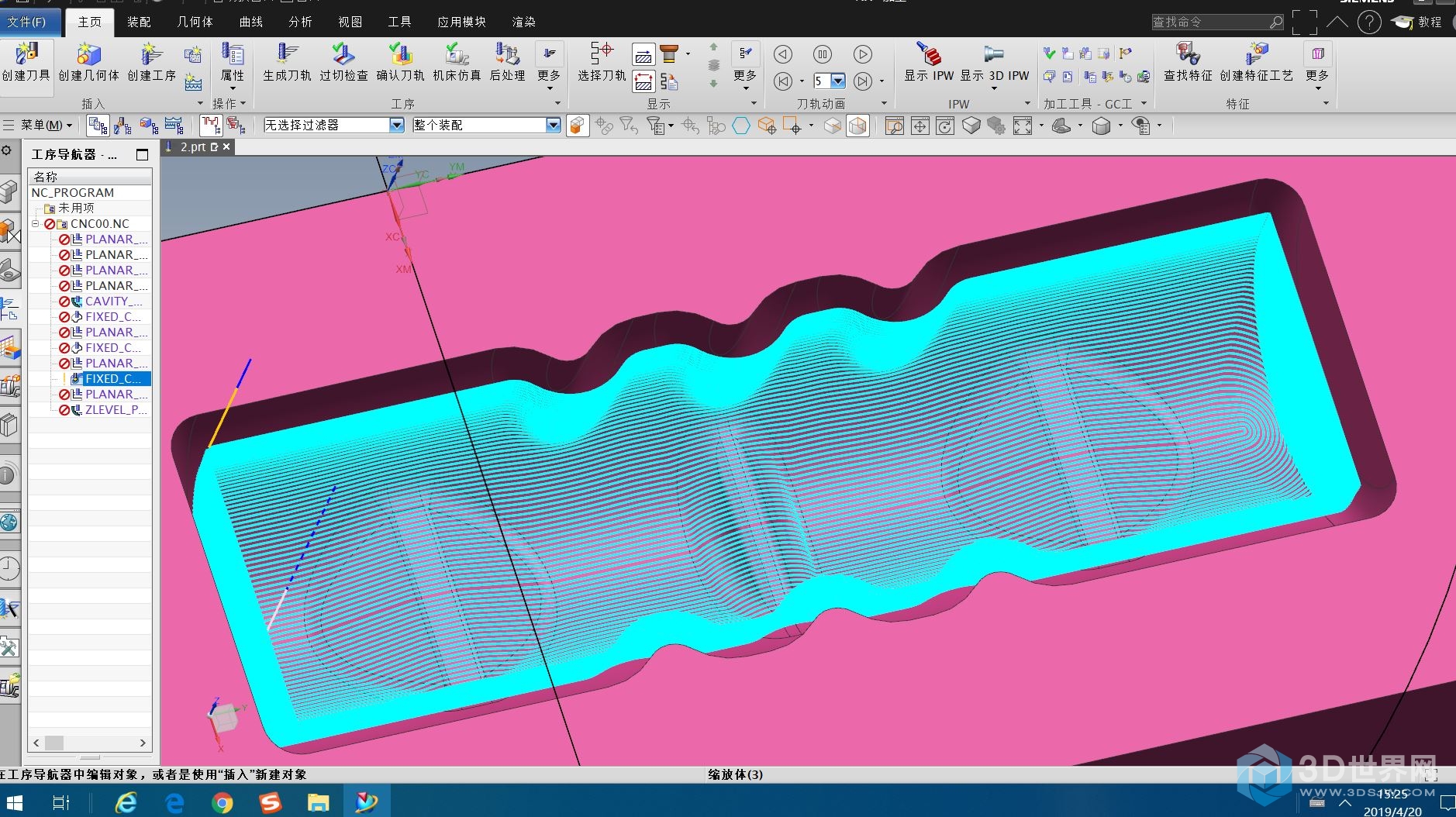
Task: Play the tool path animation backward
Action: 783,54
